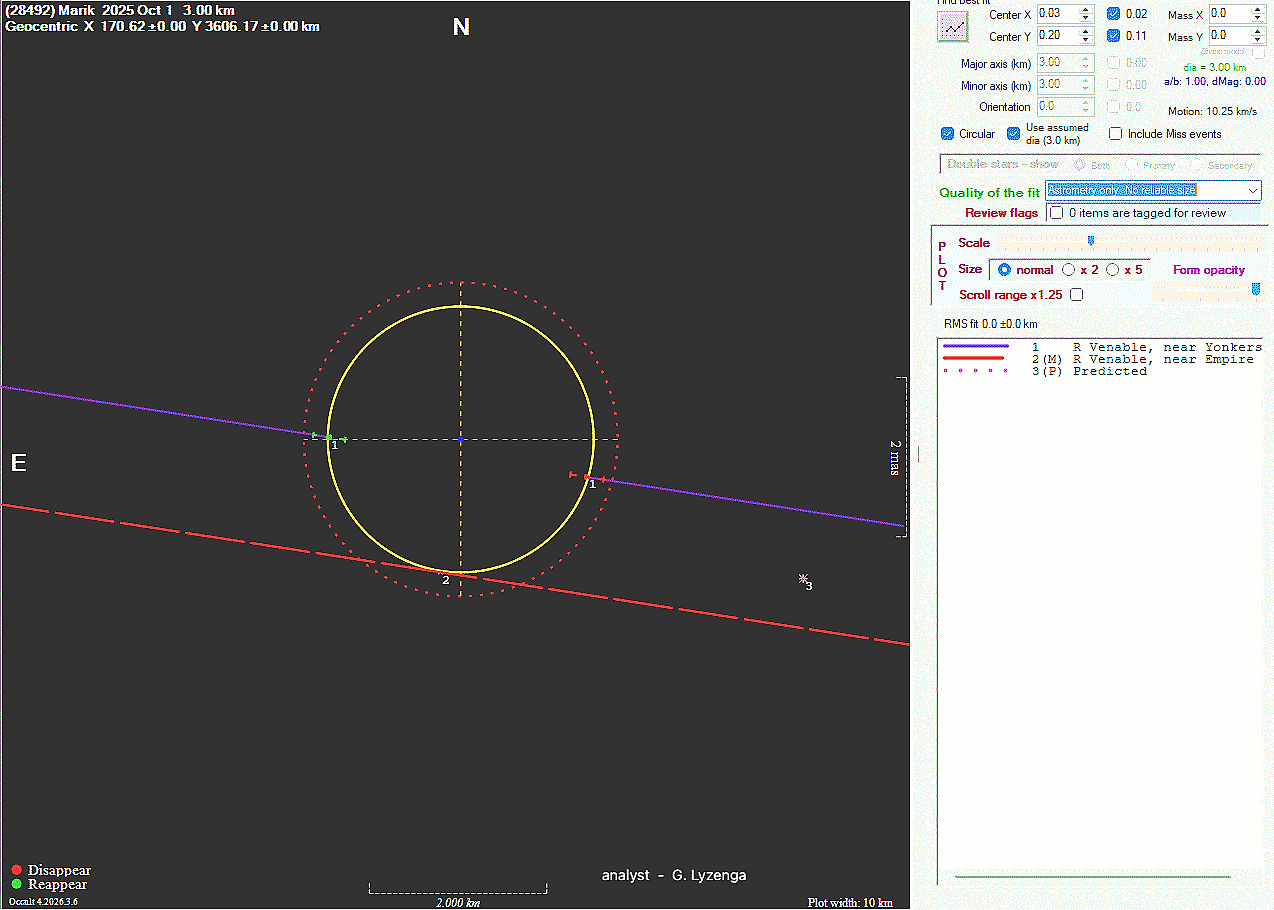Enable Scroll range x1.25 checkbox
The image size is (1274, 910).
1076,295
